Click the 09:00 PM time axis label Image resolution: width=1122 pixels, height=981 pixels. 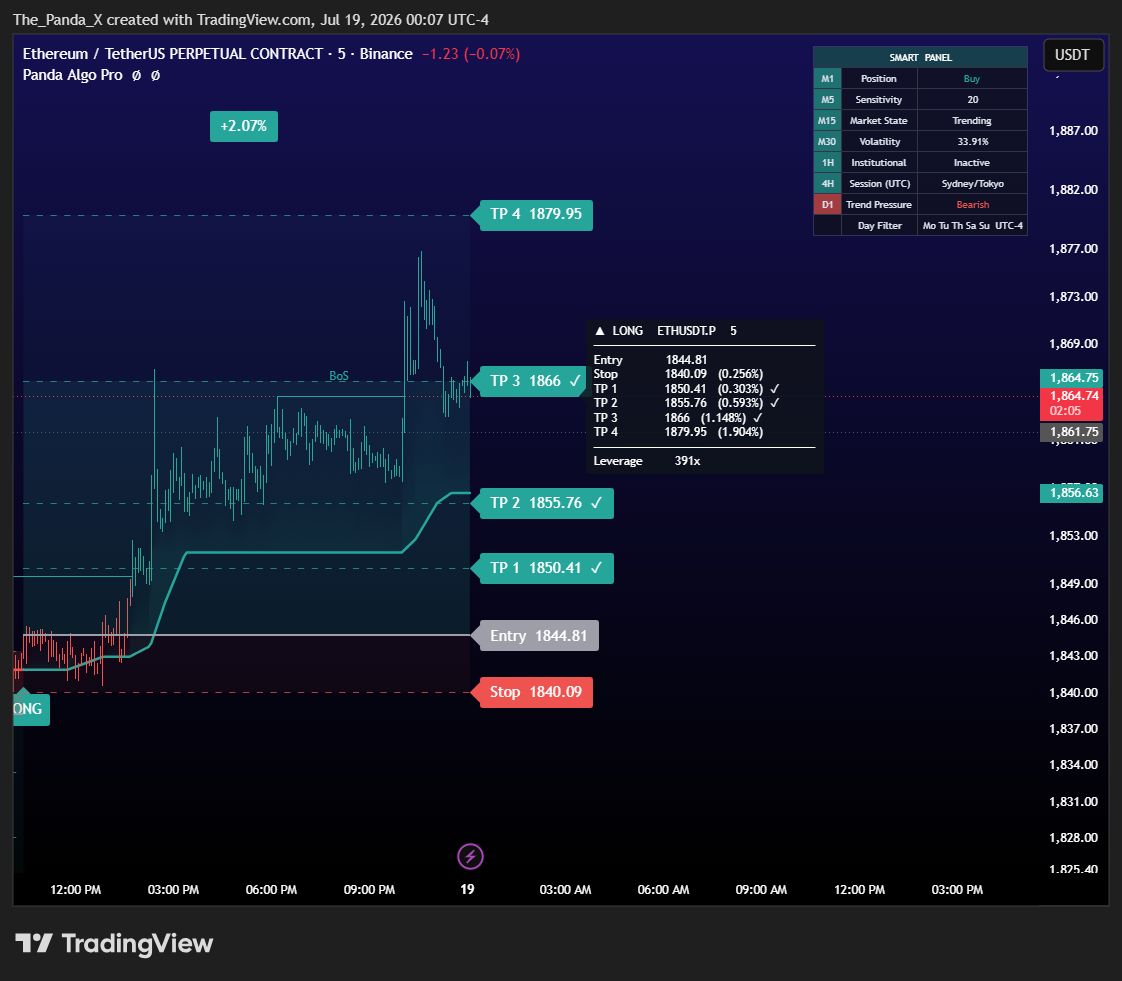pyautogui.click(x=369, y=889)
